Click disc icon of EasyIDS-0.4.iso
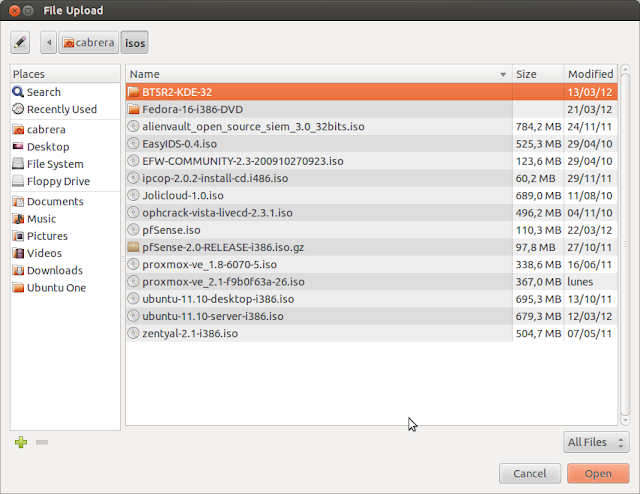The image size is (640, 494). (x=133, y=143)
